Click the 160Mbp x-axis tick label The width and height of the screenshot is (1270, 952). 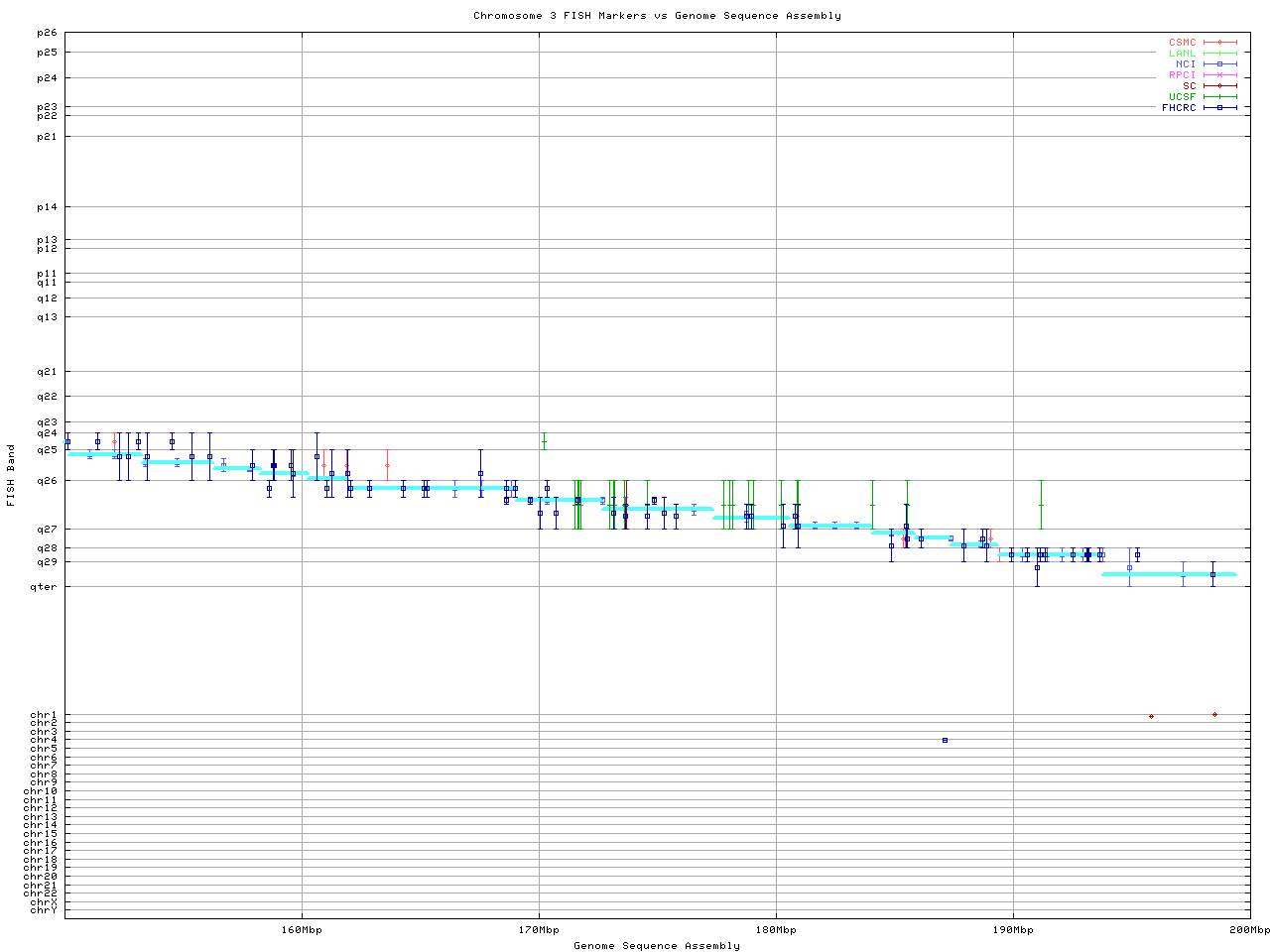(x=302, y=930)
